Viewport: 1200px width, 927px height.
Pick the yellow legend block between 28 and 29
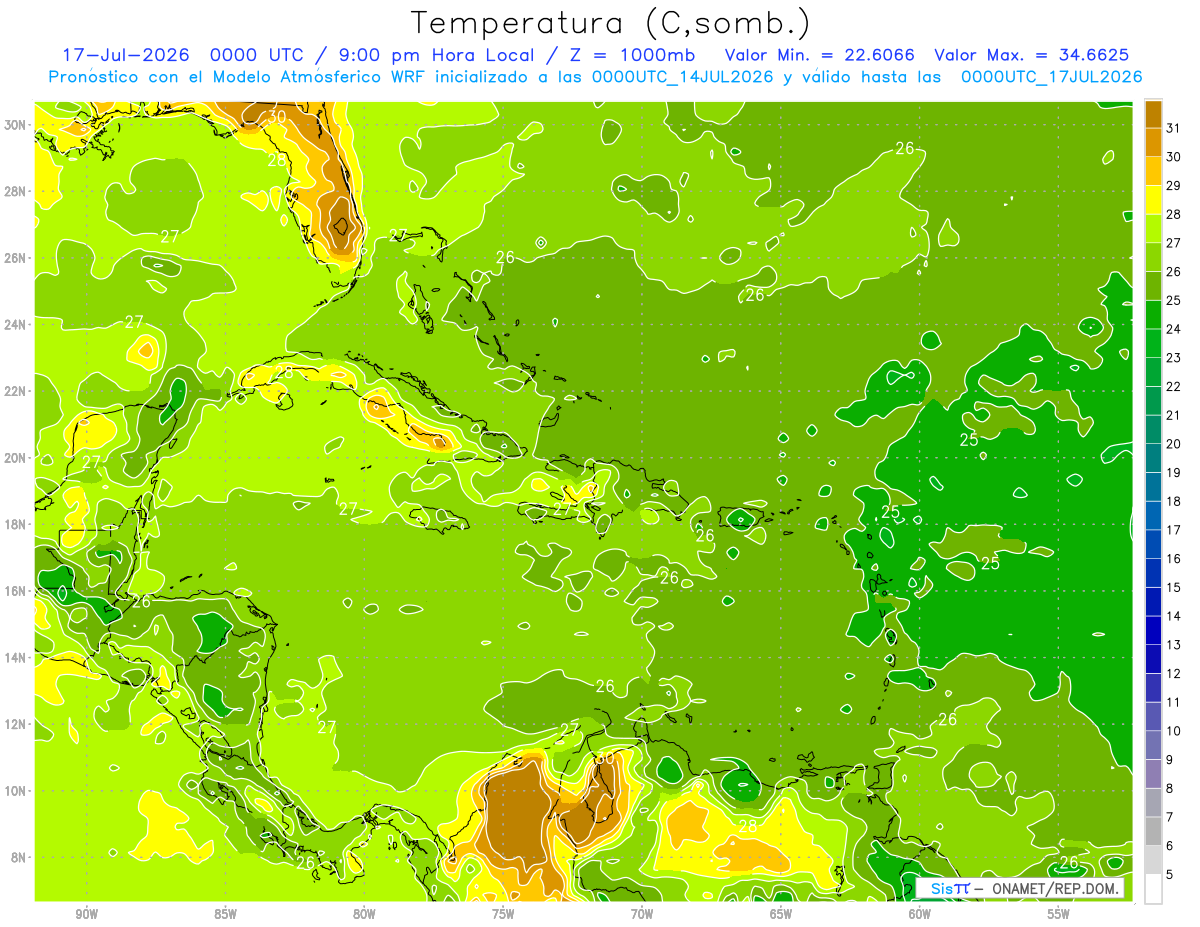1153,200
